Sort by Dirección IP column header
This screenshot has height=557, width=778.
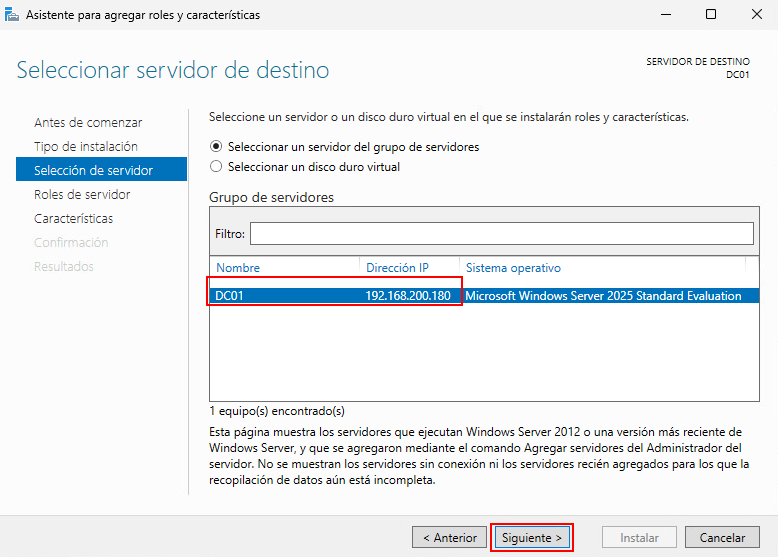tap(397, 268)
